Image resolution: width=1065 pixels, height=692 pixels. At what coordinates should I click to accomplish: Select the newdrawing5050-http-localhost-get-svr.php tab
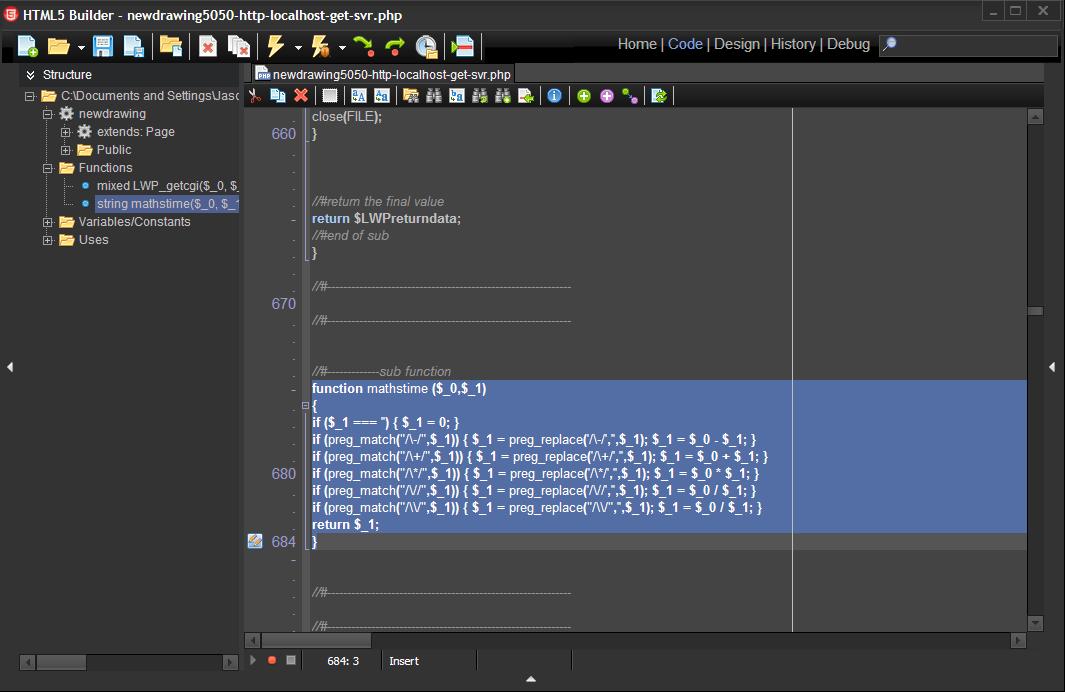(x=384, y=74)
